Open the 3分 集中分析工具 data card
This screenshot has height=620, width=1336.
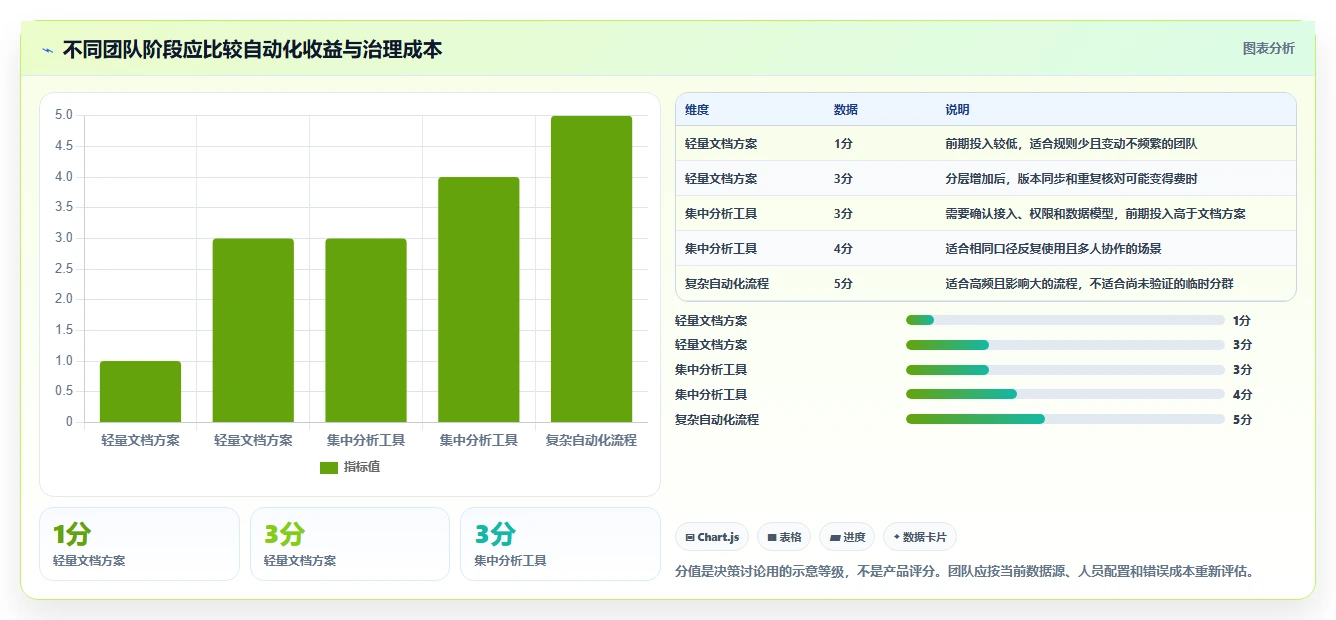click(560, 544)
